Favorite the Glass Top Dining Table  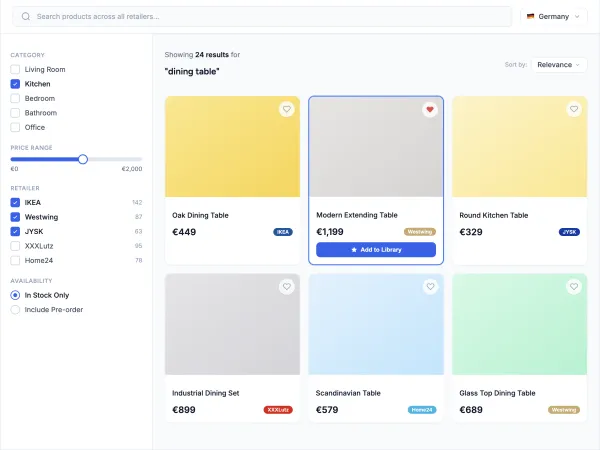(574, 287)
